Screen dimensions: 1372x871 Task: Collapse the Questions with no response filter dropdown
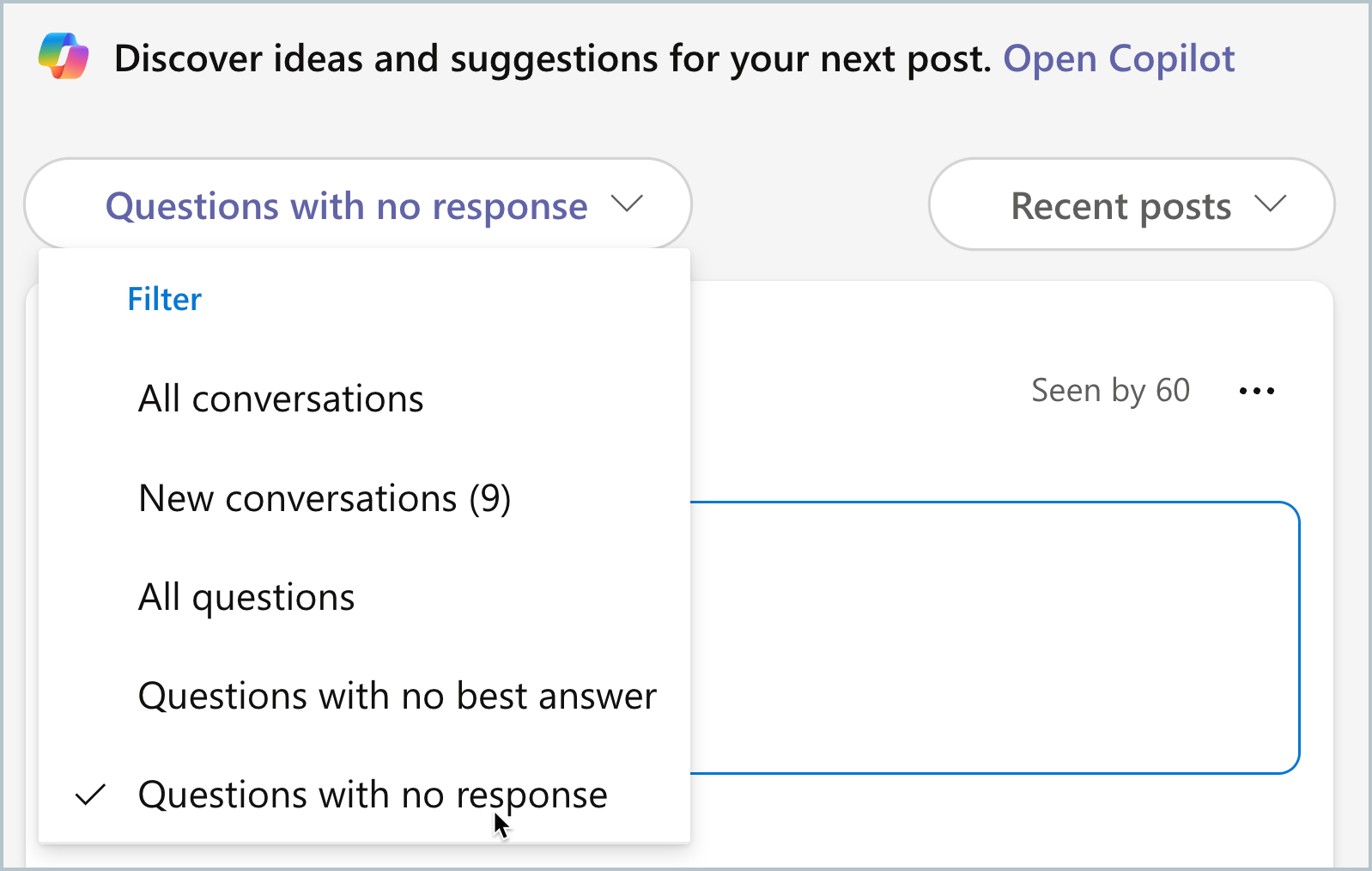click(358, 204)
